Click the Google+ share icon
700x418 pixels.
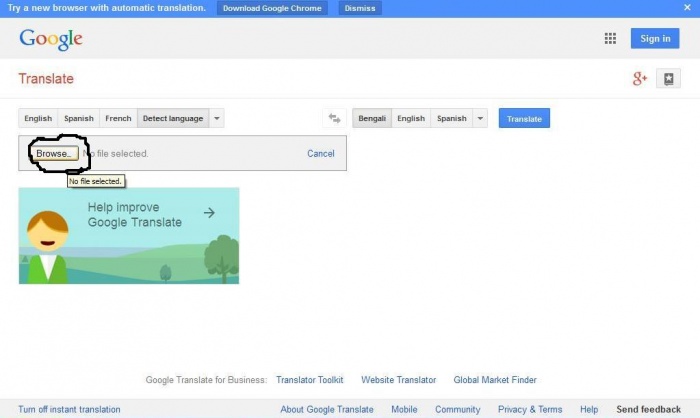639,79
